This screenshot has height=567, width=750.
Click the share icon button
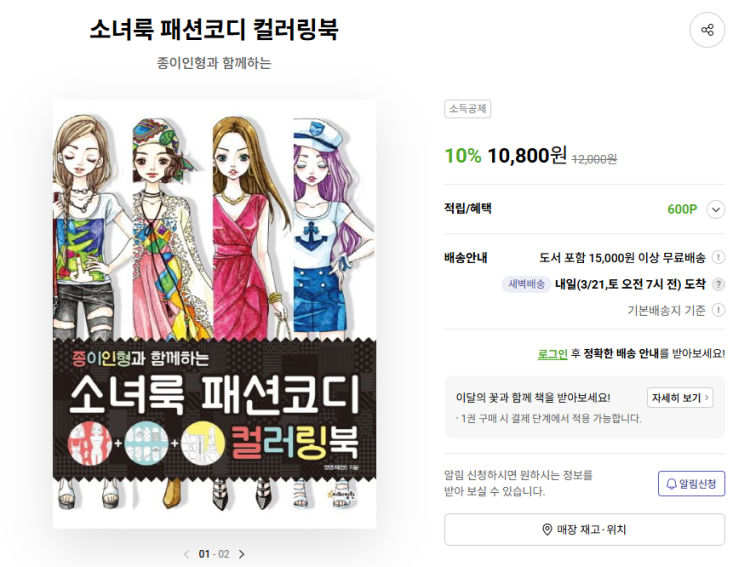(x=707, y=30)
